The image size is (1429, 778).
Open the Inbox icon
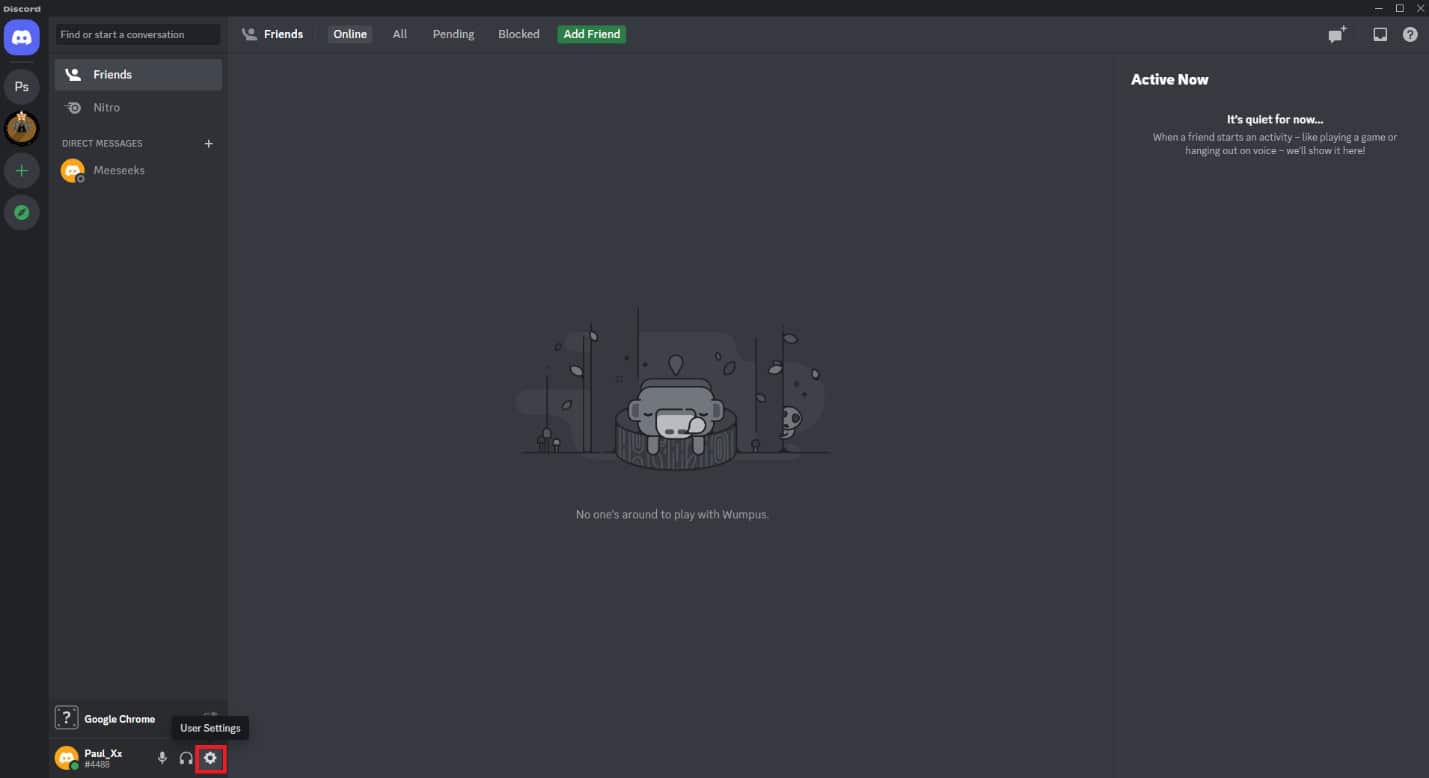[x=1380, y=34]
